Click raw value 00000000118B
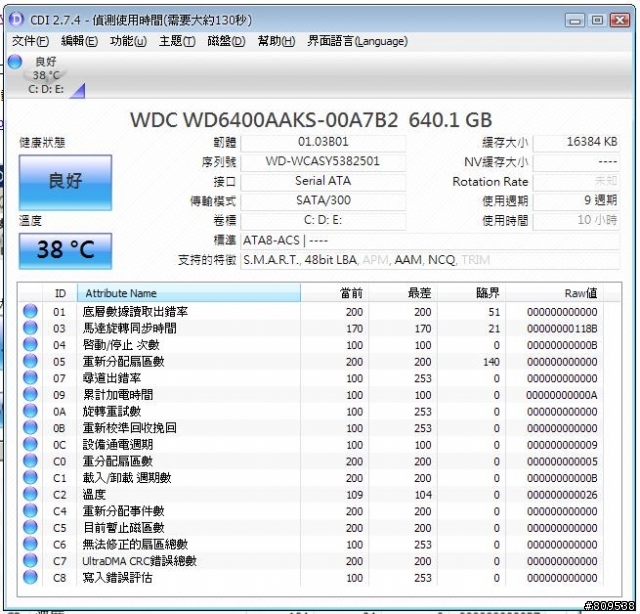Viewport: 640px width, 614px height. pyautogui.click(x=562, y=329)
